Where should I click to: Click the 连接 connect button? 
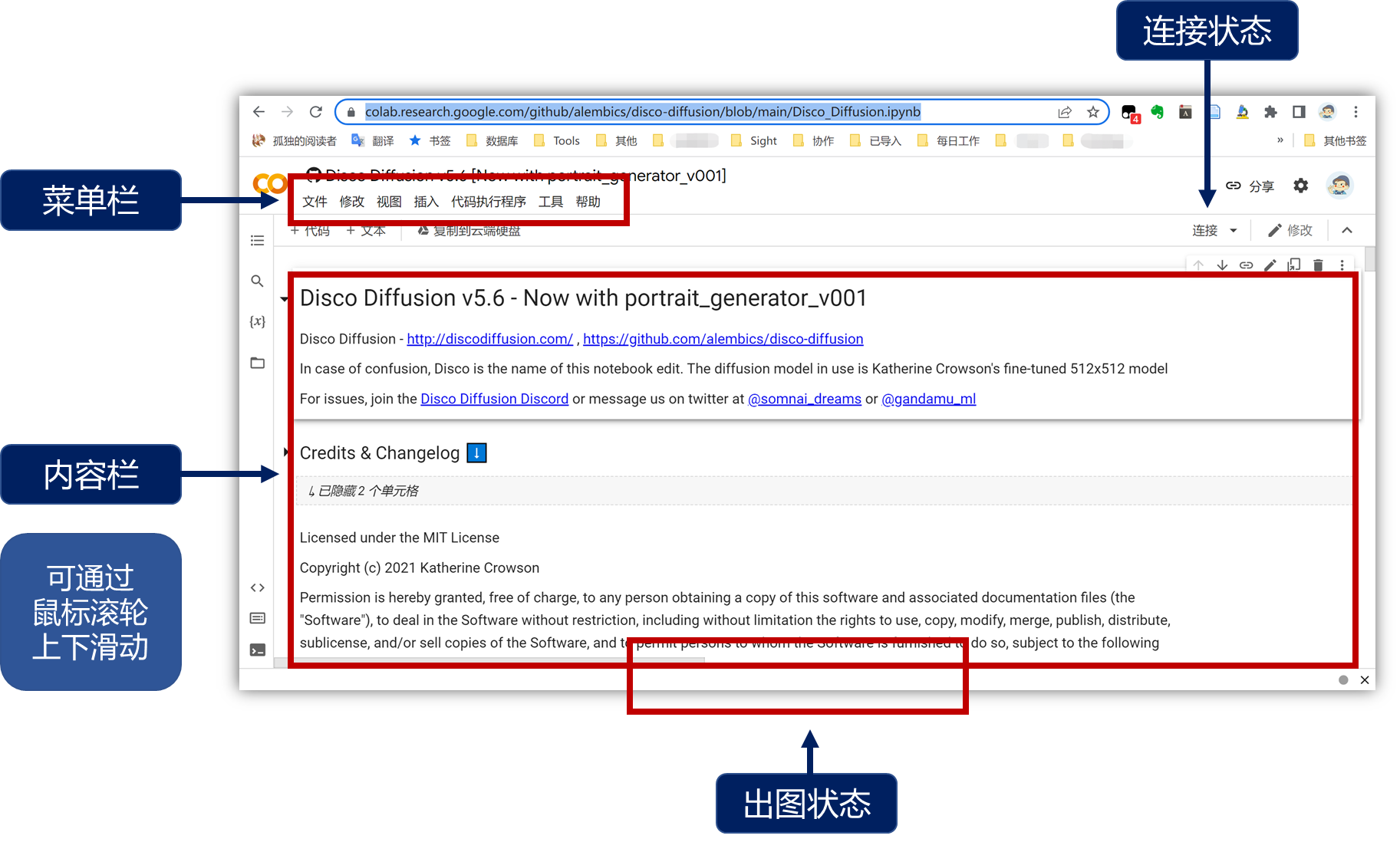point(1205,231)
